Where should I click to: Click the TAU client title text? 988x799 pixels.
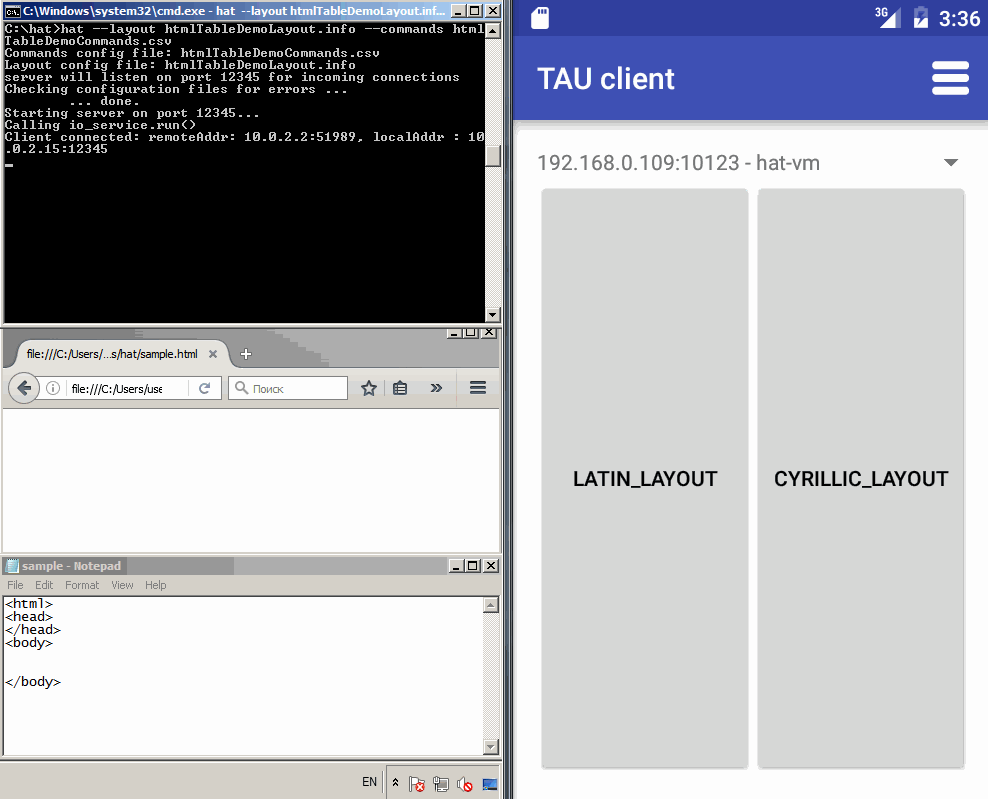click(x=606, y=79)
